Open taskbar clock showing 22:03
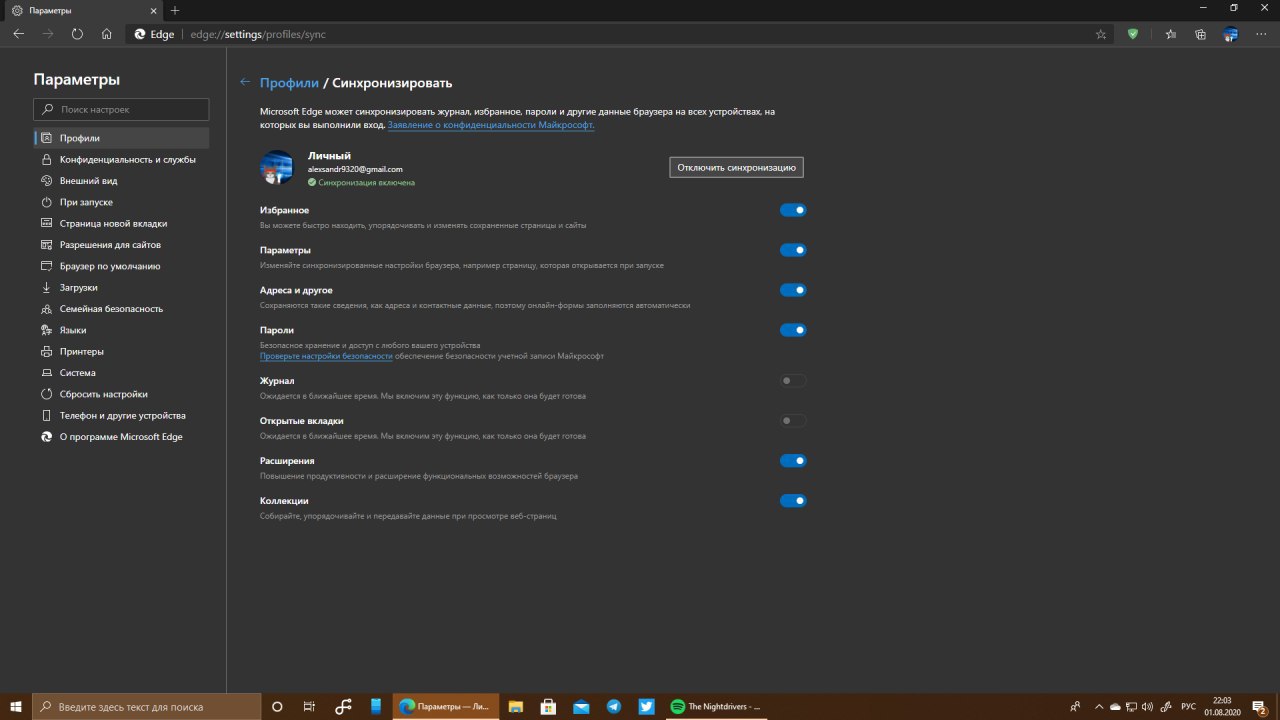Screen dimensions: 1280x720 point(1223,706)
